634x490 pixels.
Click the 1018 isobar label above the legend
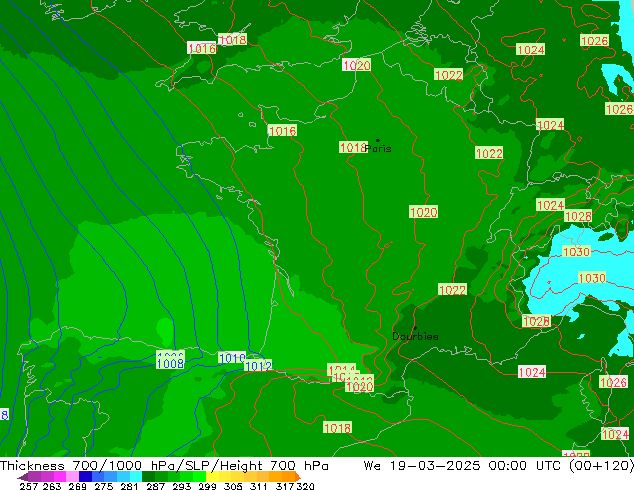click(x=338, y=427)
